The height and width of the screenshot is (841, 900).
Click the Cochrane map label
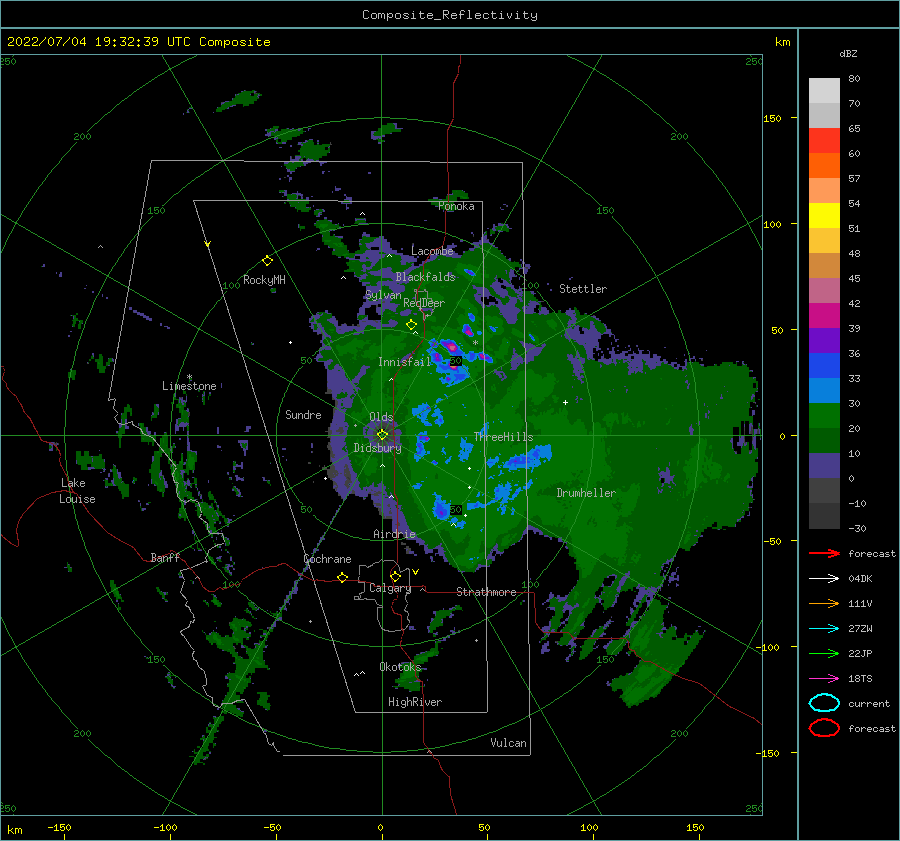pos(327,559)
